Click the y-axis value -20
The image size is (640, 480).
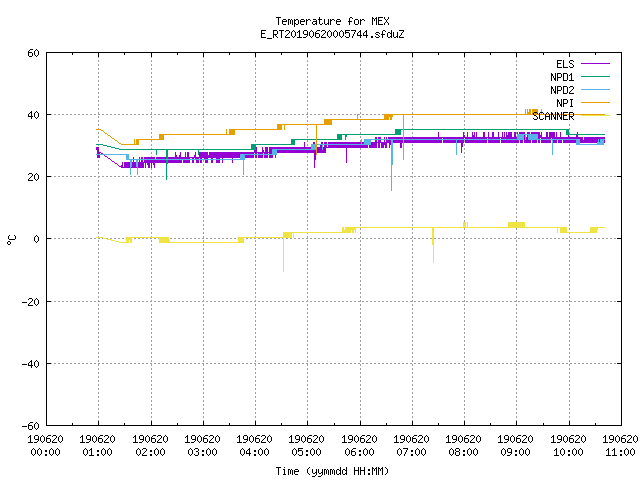point(31,302)
